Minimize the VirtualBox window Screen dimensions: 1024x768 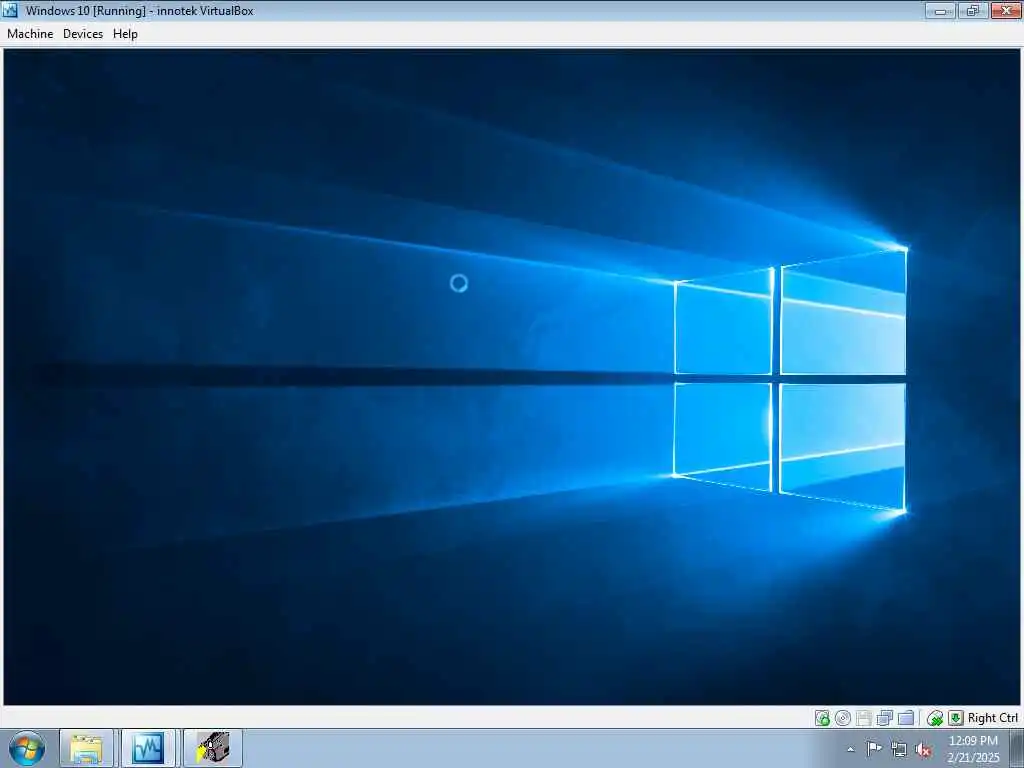(940, 10)
